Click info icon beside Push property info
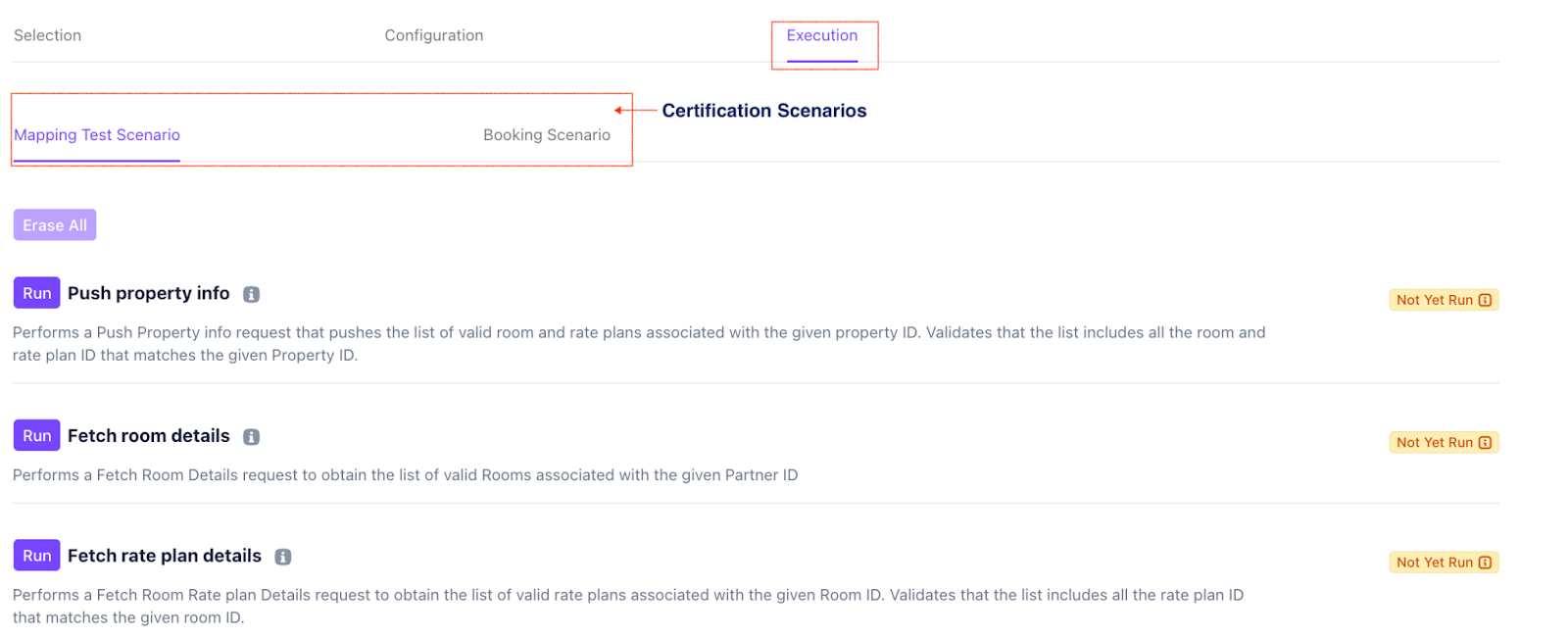This screenshot has height=638, width=1568. [x=251, y=294]
